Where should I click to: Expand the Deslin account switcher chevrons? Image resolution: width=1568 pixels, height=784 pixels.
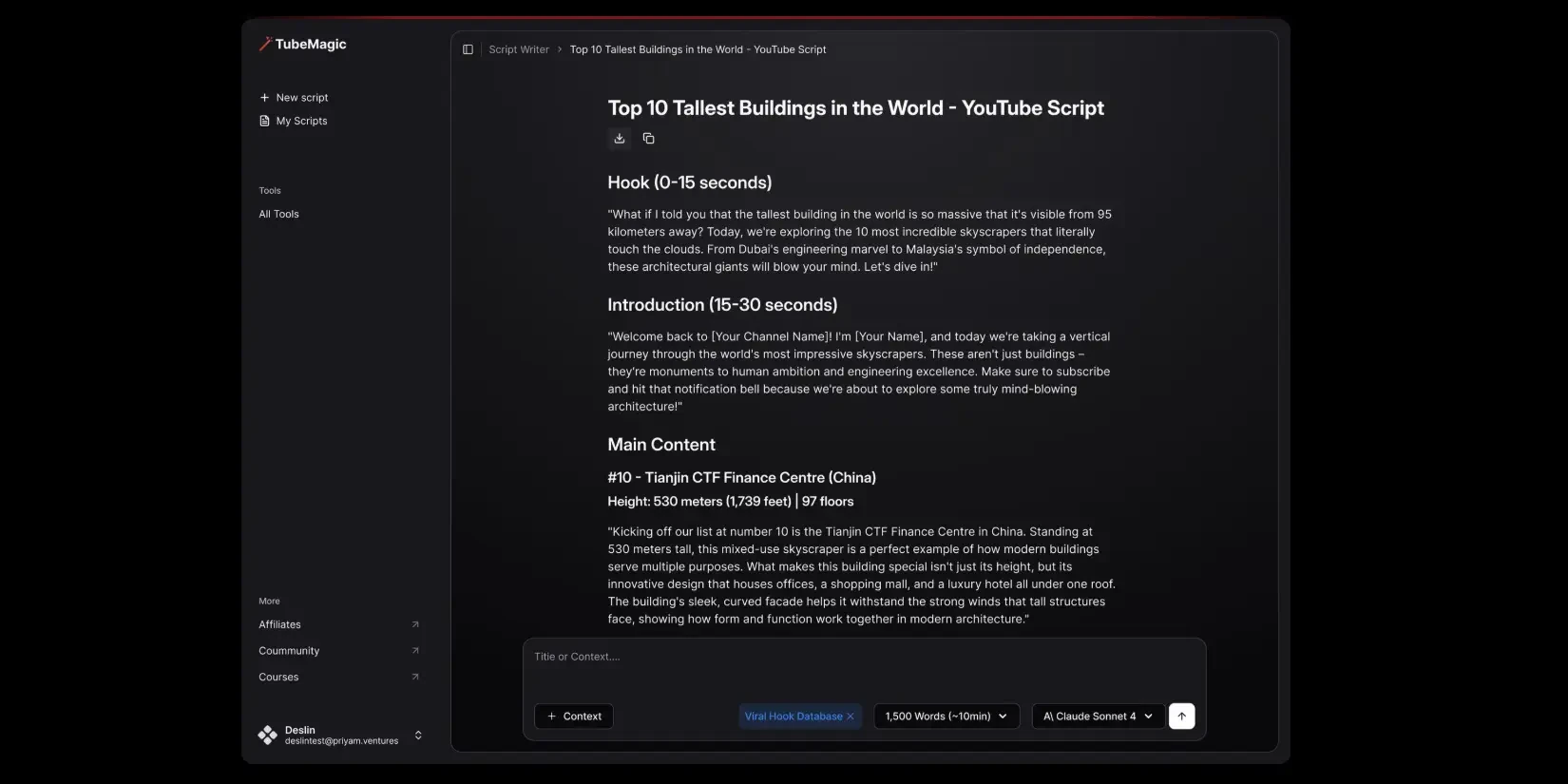(418, 736)
